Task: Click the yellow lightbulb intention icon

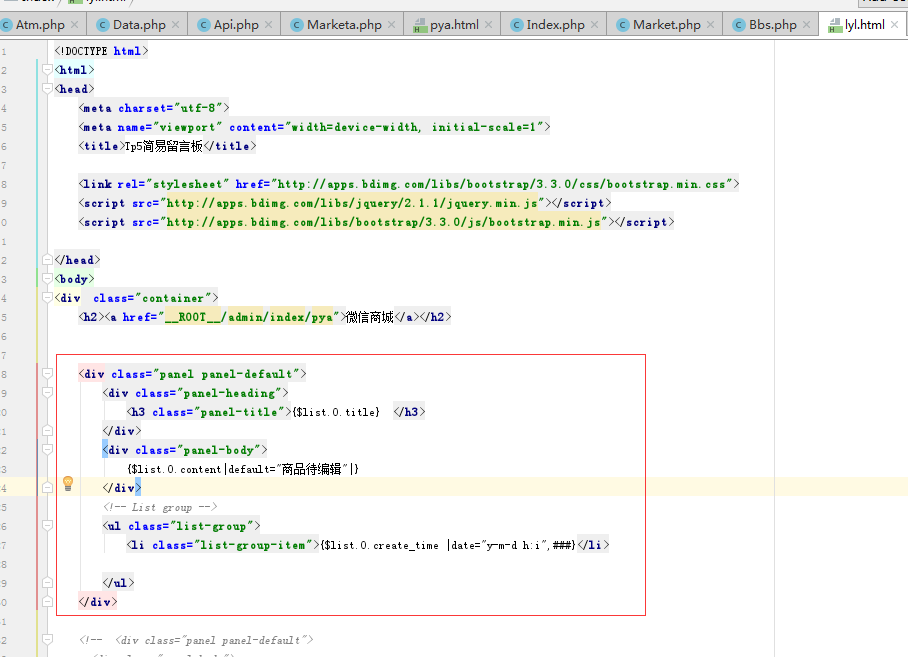Action: (x=68, y=483)
